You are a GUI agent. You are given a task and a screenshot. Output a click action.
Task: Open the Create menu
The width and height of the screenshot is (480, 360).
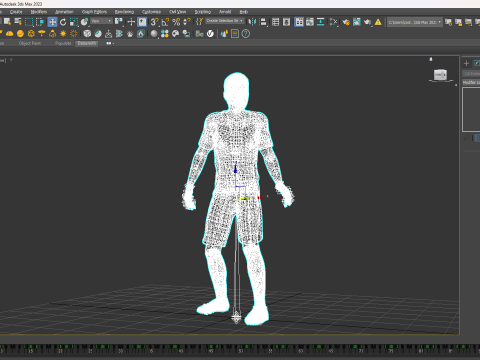point(16,12)
